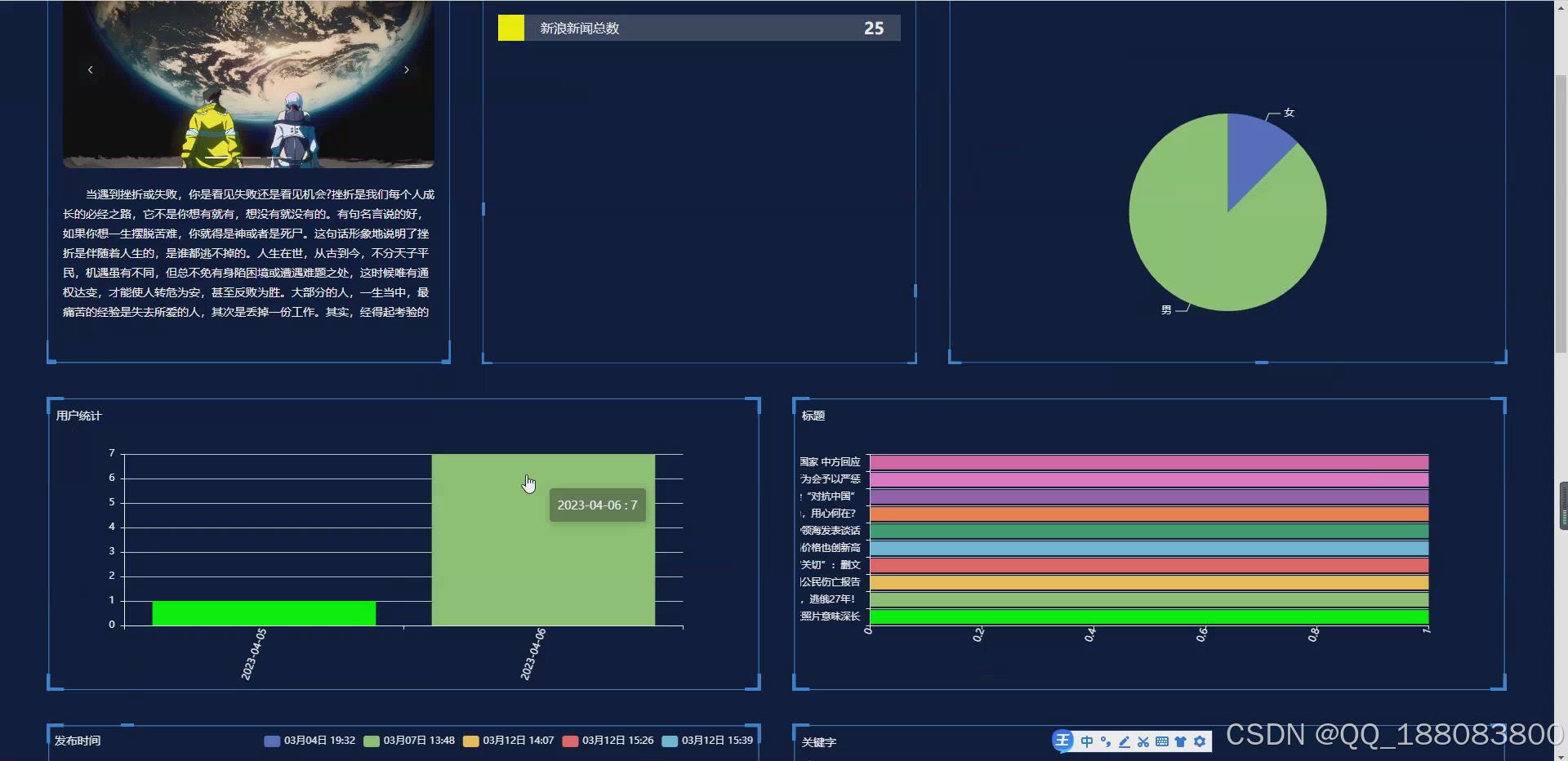The image size is (1568, 761).
Task: Go to previous carousel slide arrow
Action: click(x=90, y=69)
